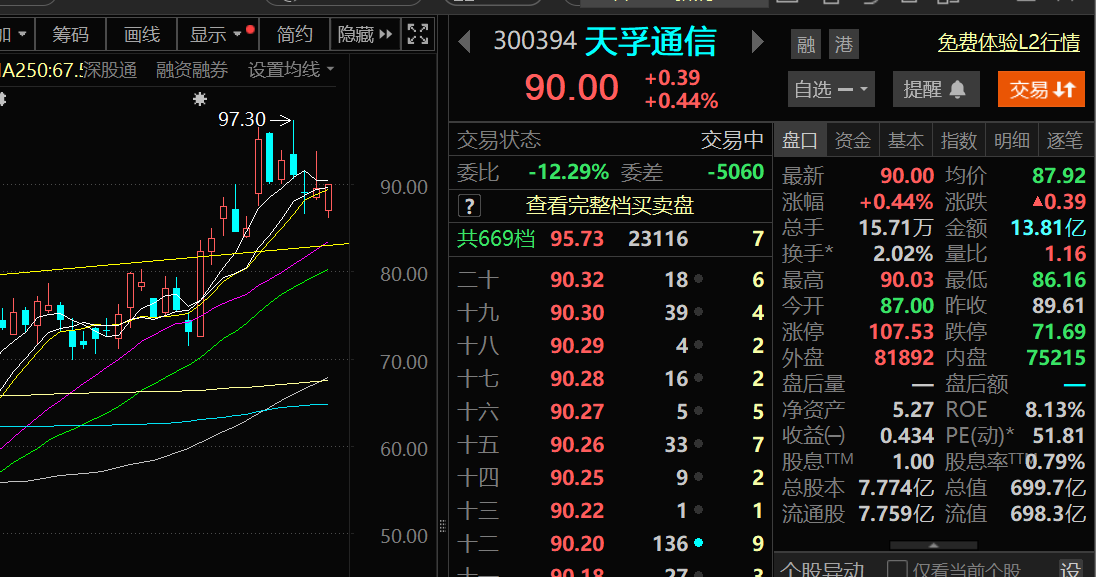Screen dimensions: 1096x577
Task: Click the sun marker icon above chart
Action: point(200,99)
